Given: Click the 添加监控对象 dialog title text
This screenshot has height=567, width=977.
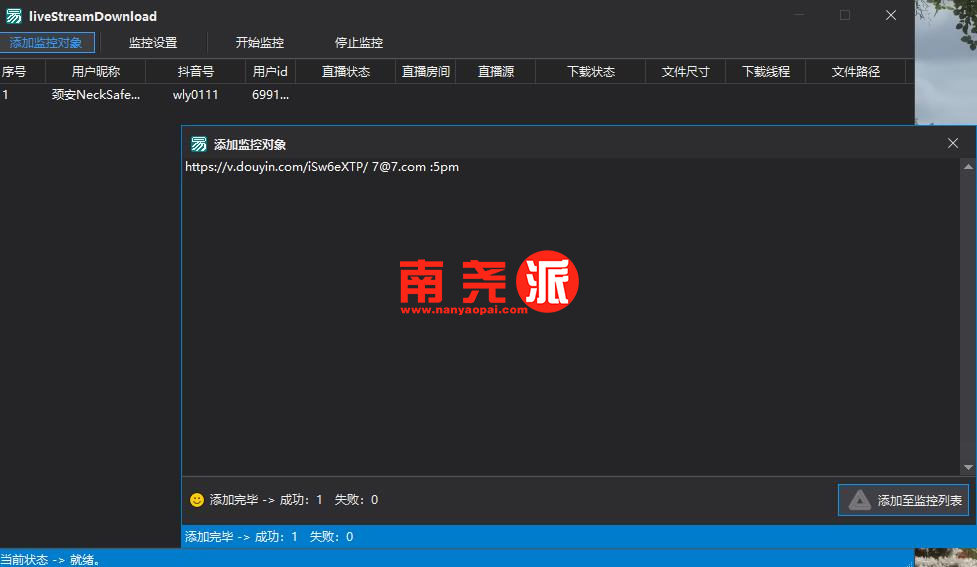Looking at the screenshot, I should click(x=250, y=145).
